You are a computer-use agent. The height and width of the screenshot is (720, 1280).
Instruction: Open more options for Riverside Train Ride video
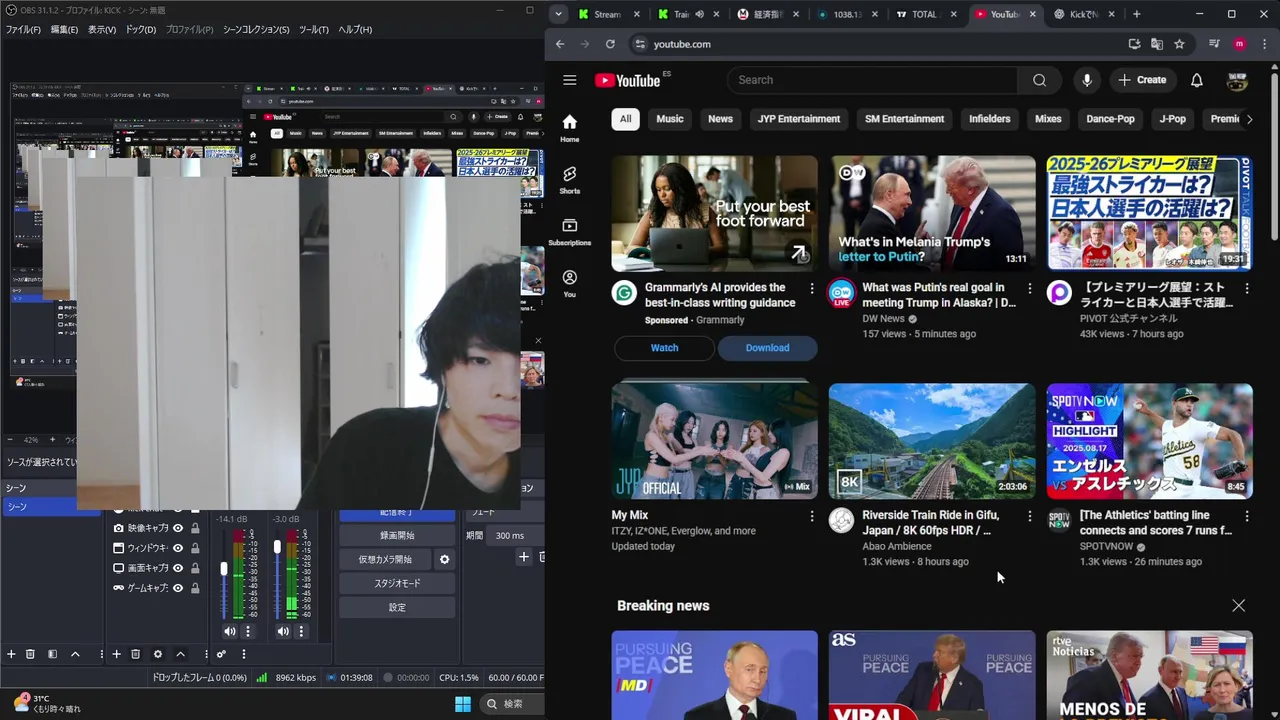[1029, 516]
